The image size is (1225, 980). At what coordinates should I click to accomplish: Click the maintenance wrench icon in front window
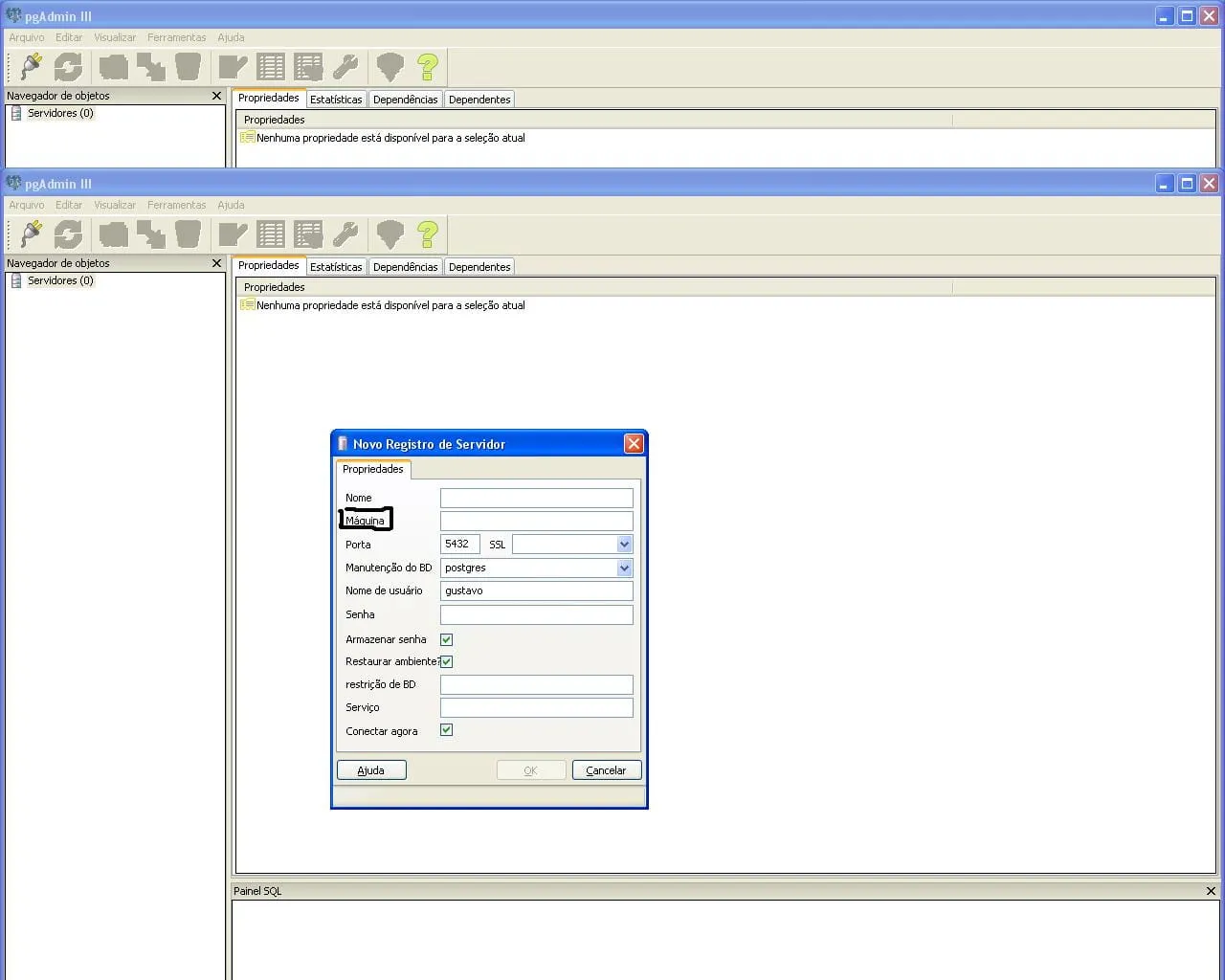(x=345, y=234)
